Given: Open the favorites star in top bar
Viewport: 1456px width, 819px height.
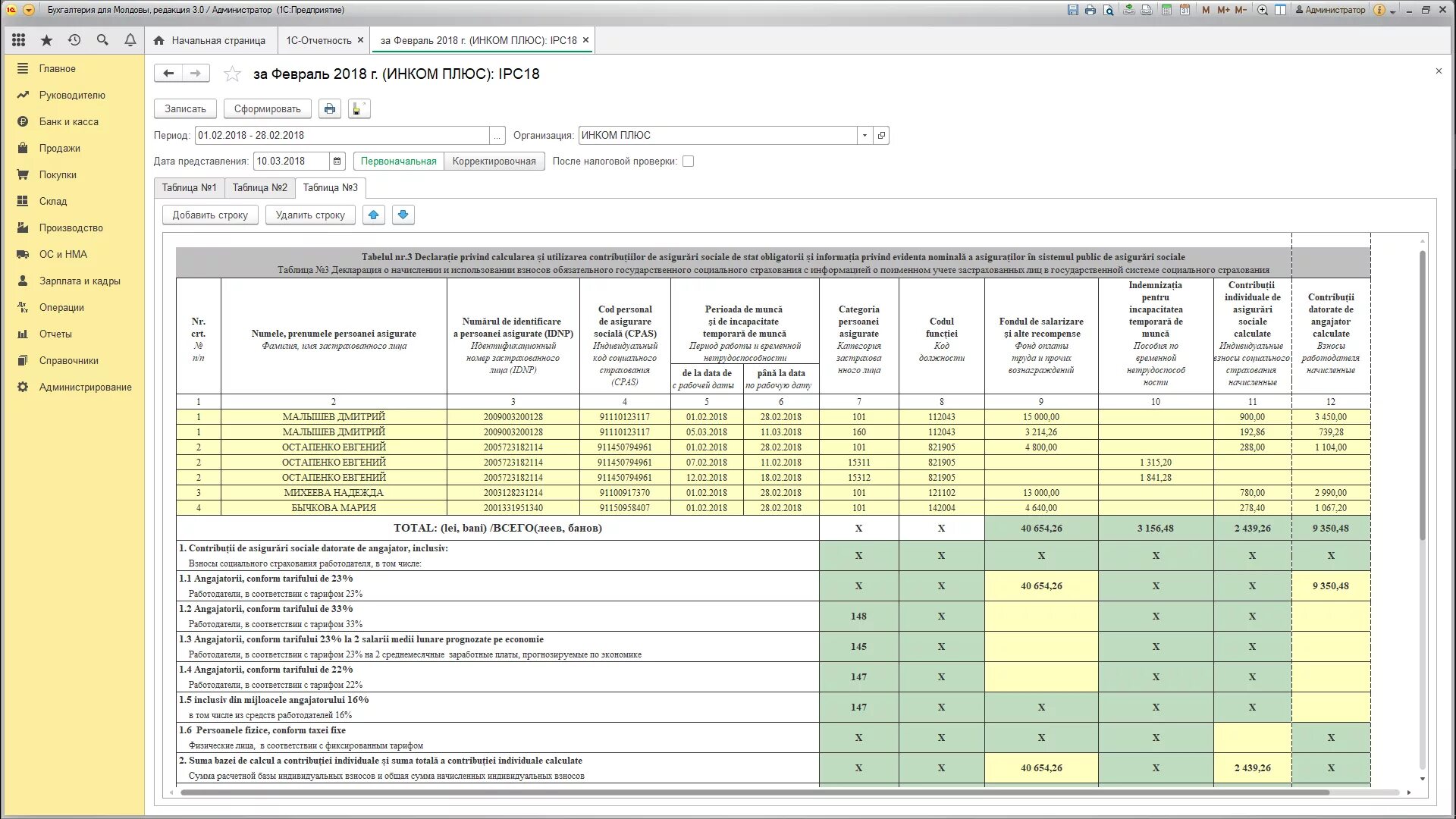Looking at the screenshot, I should coord(46,40).
